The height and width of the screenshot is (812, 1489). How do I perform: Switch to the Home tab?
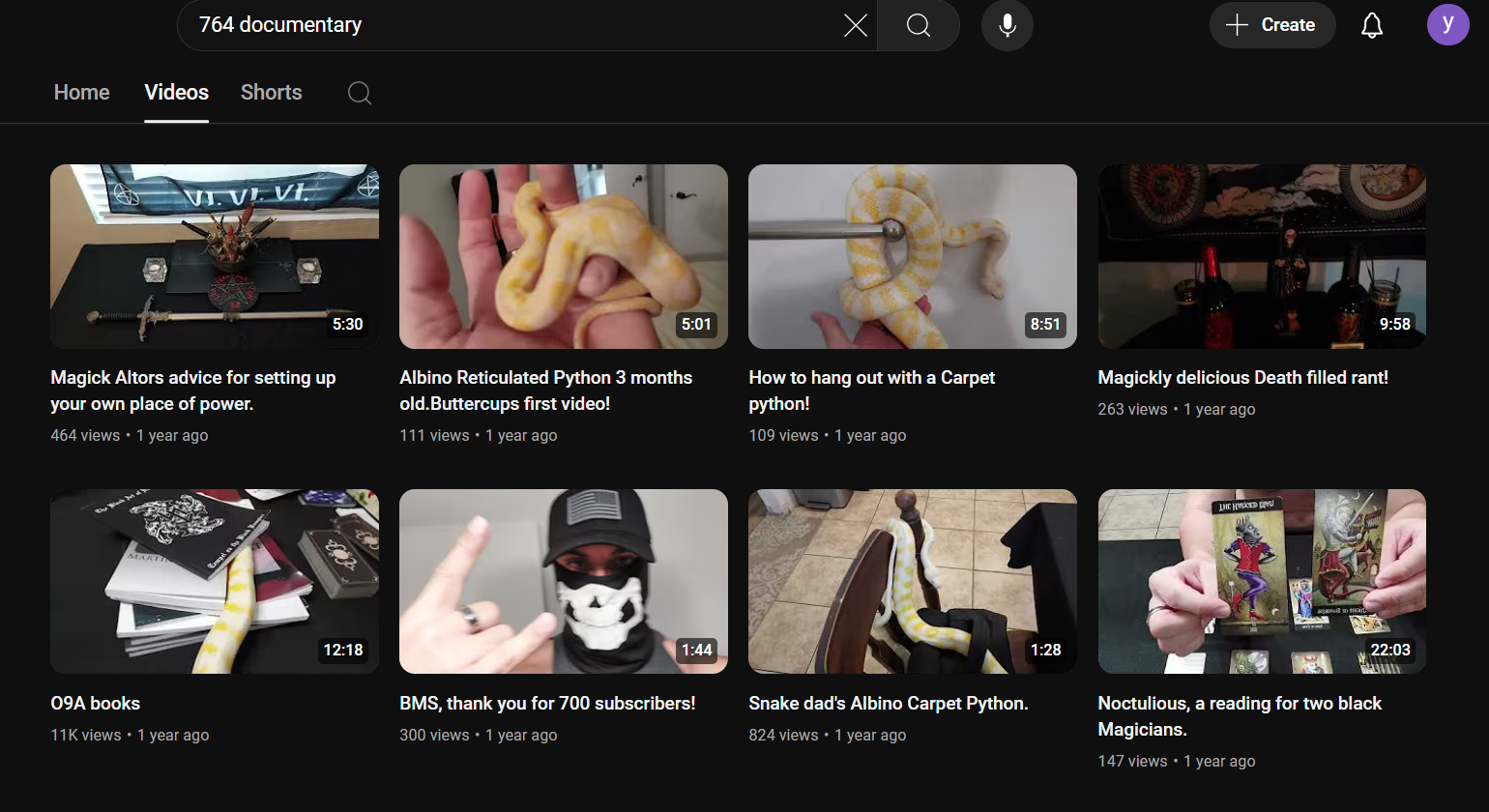[82, 93]
